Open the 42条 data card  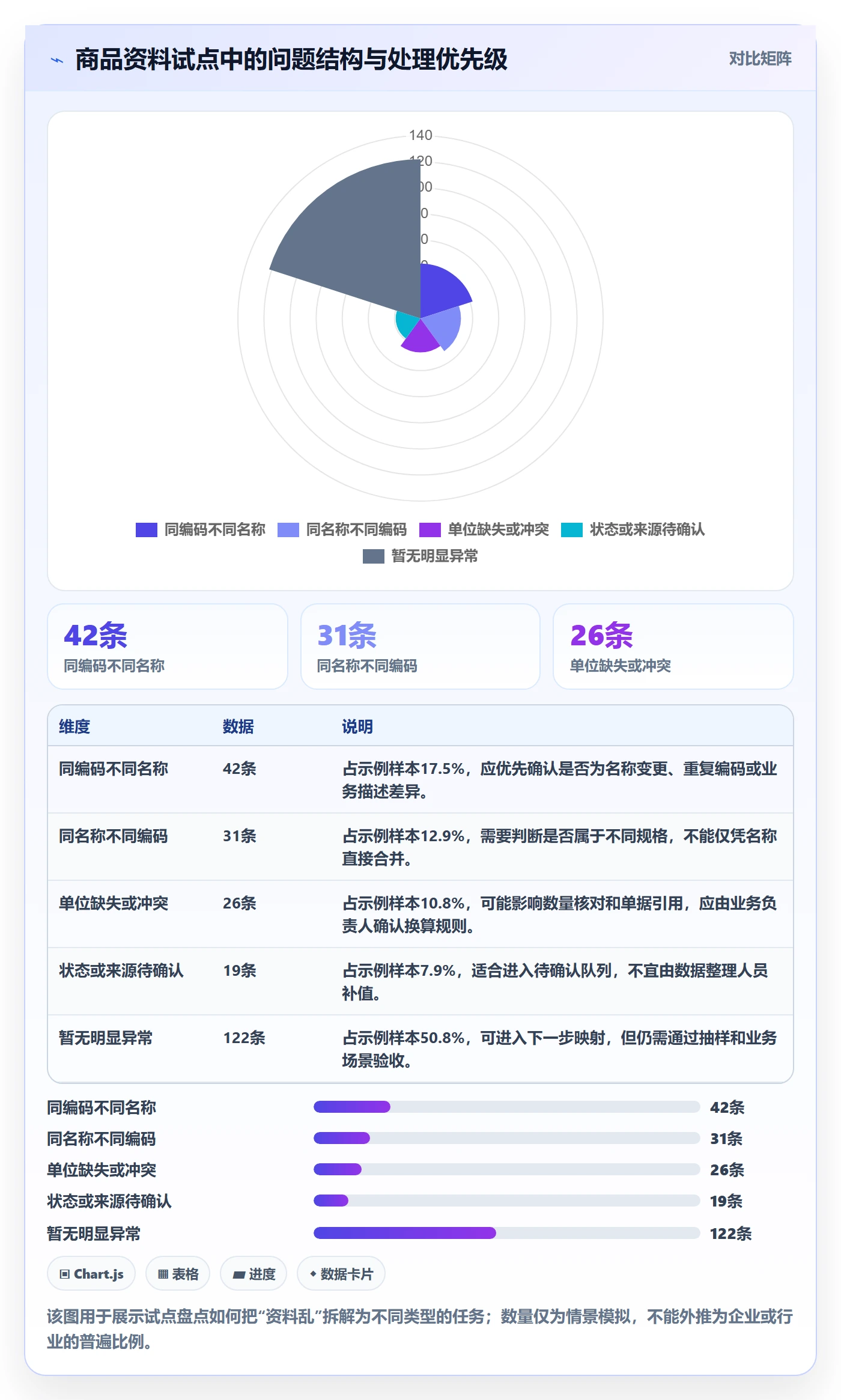pyautogui.click(x=168, y=647)
